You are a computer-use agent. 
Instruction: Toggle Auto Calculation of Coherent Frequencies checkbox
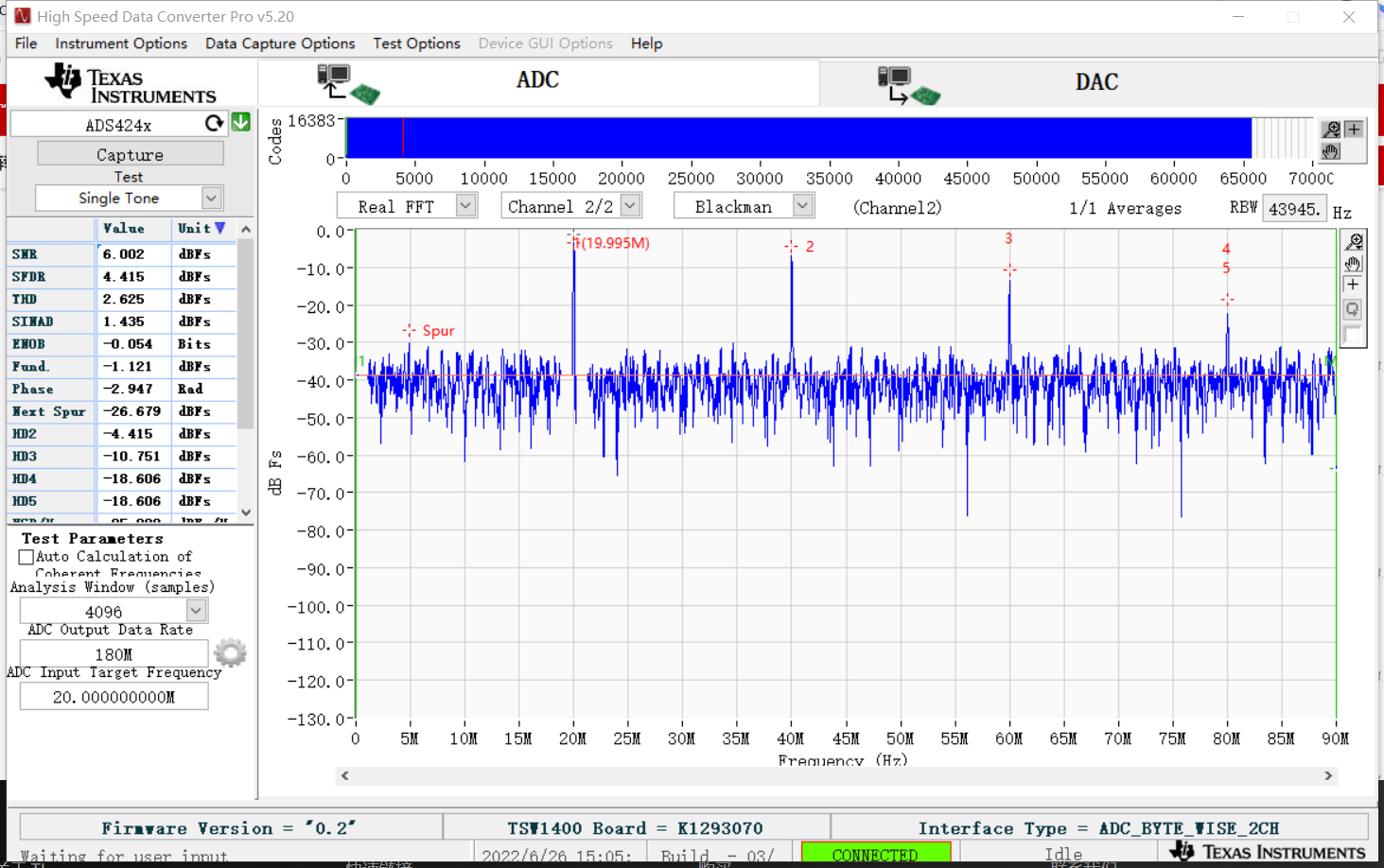click(26, 557)
